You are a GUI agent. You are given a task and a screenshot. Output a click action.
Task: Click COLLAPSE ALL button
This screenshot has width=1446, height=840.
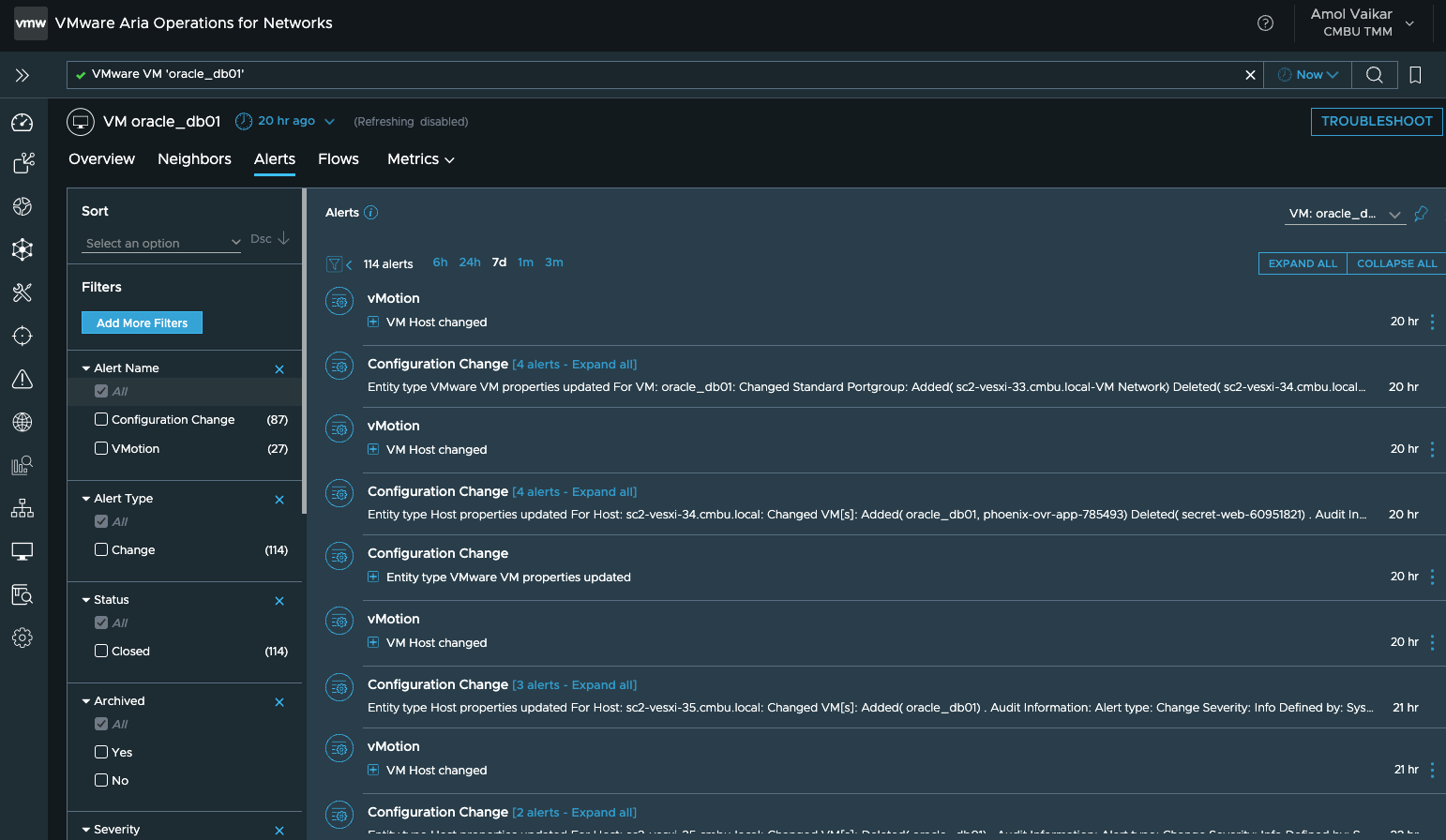click(1396, 263)
